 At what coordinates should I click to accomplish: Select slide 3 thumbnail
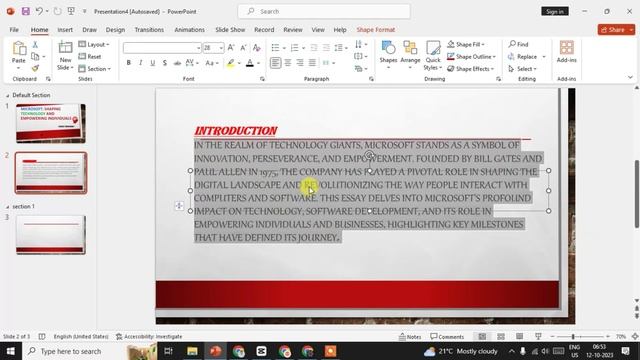pyautogui.click(x=51, y=235)
